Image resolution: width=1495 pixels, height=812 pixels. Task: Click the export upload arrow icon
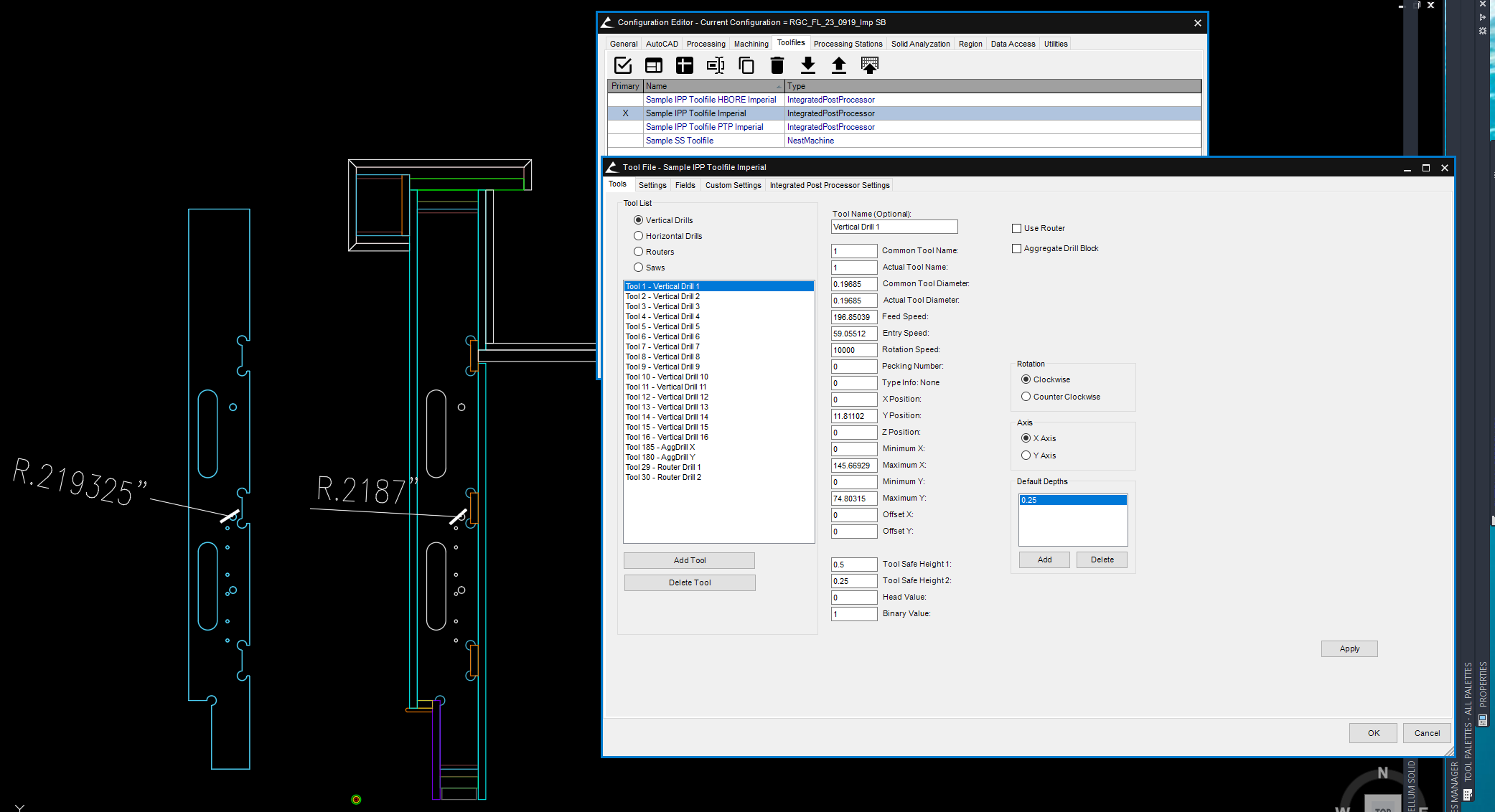click(839, 65)
